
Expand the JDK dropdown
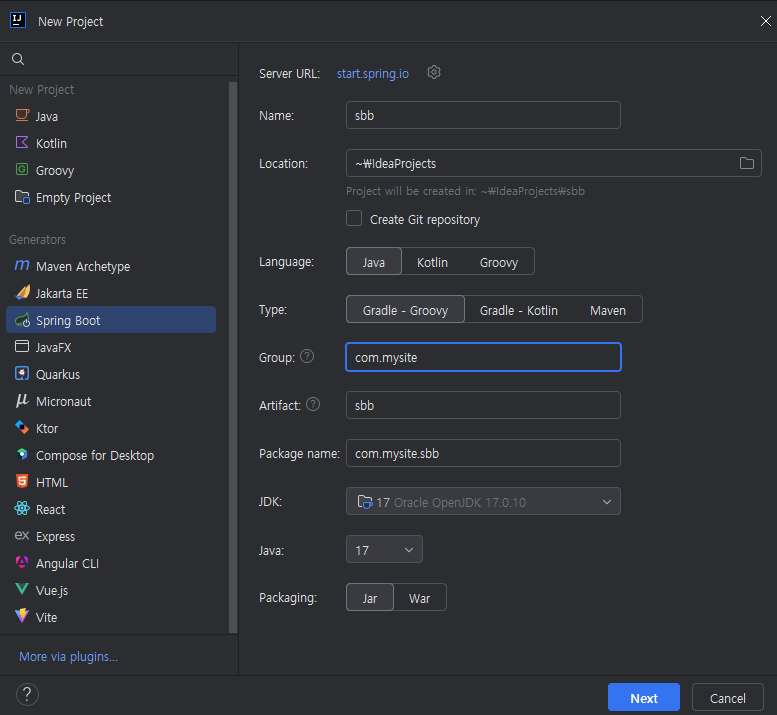483,501
